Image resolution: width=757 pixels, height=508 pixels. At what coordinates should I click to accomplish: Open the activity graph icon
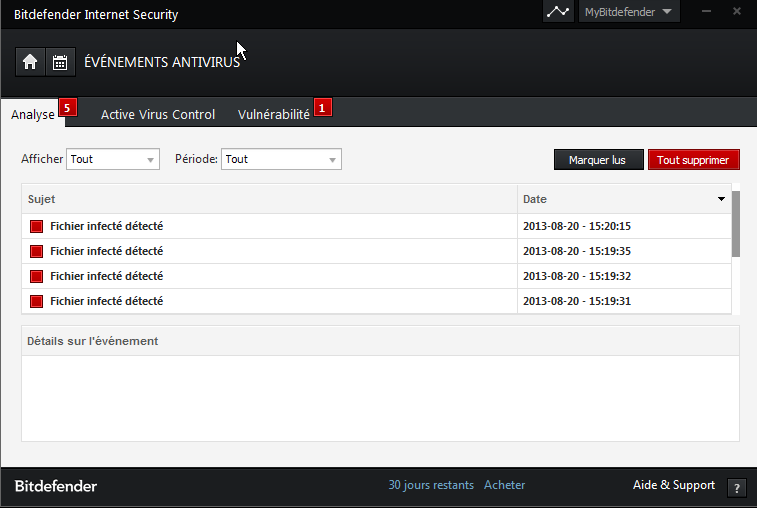(x=558, y=12)
